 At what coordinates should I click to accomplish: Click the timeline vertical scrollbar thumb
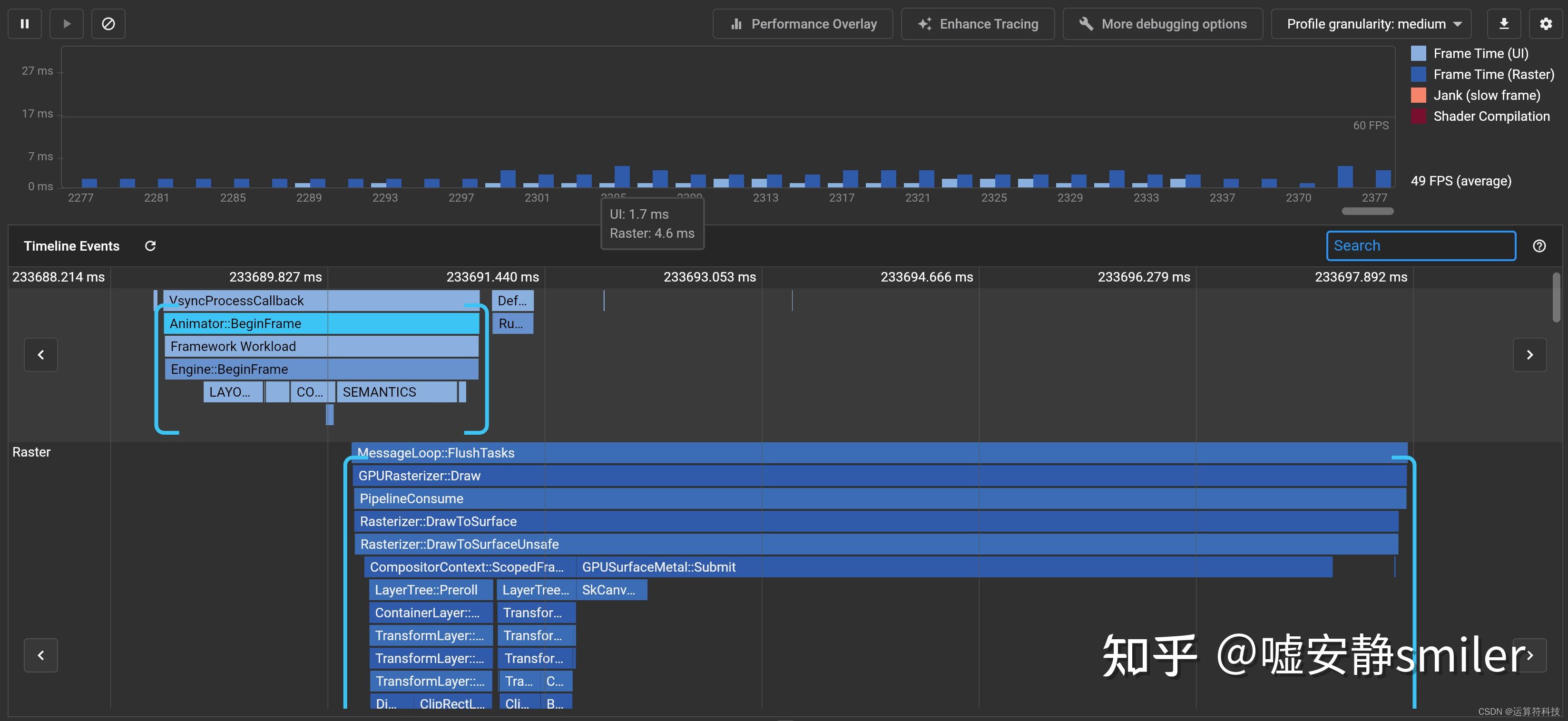tap(1557, 297)
